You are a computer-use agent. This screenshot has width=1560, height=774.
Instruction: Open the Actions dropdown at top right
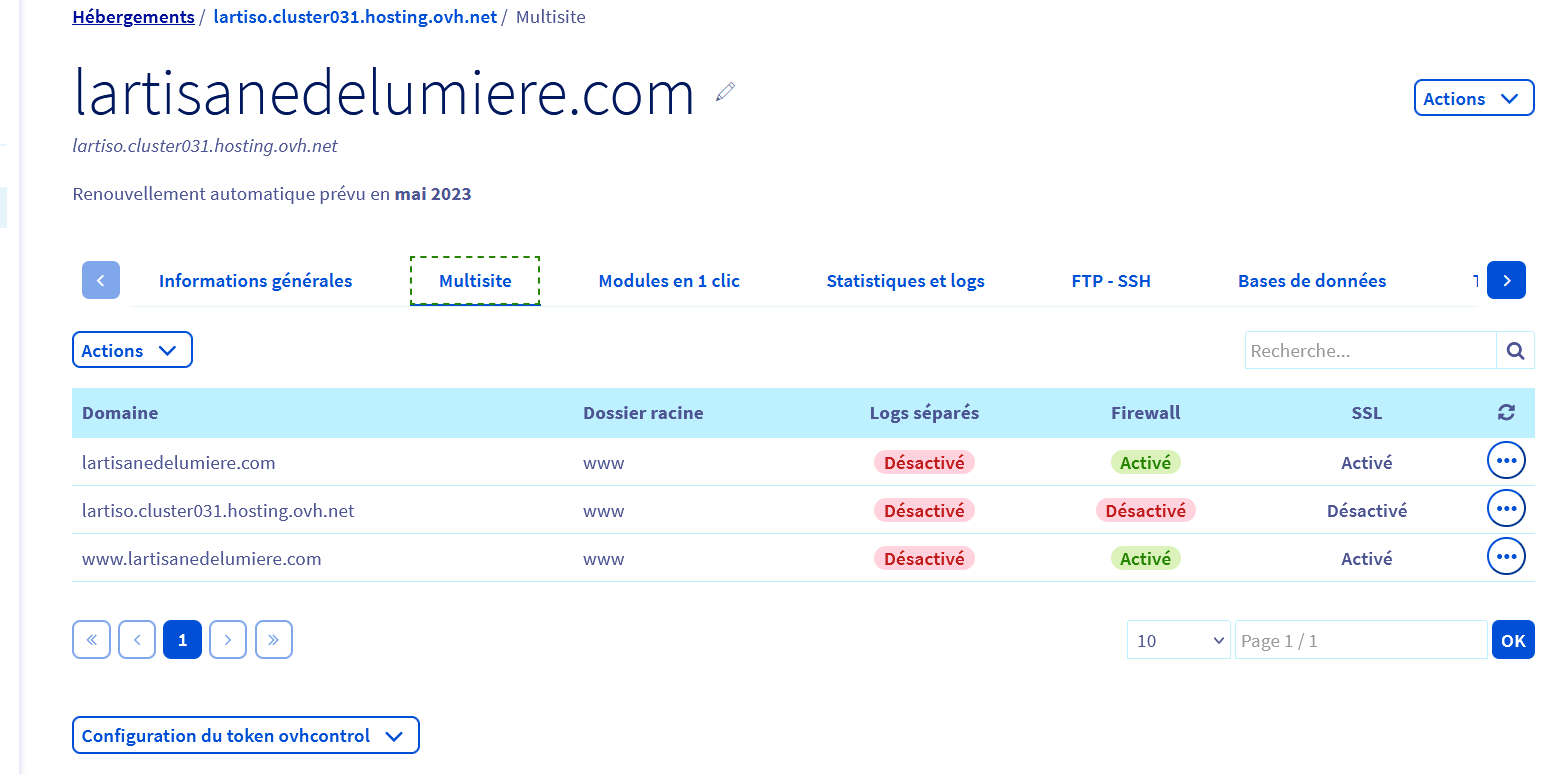[1473, 98]
